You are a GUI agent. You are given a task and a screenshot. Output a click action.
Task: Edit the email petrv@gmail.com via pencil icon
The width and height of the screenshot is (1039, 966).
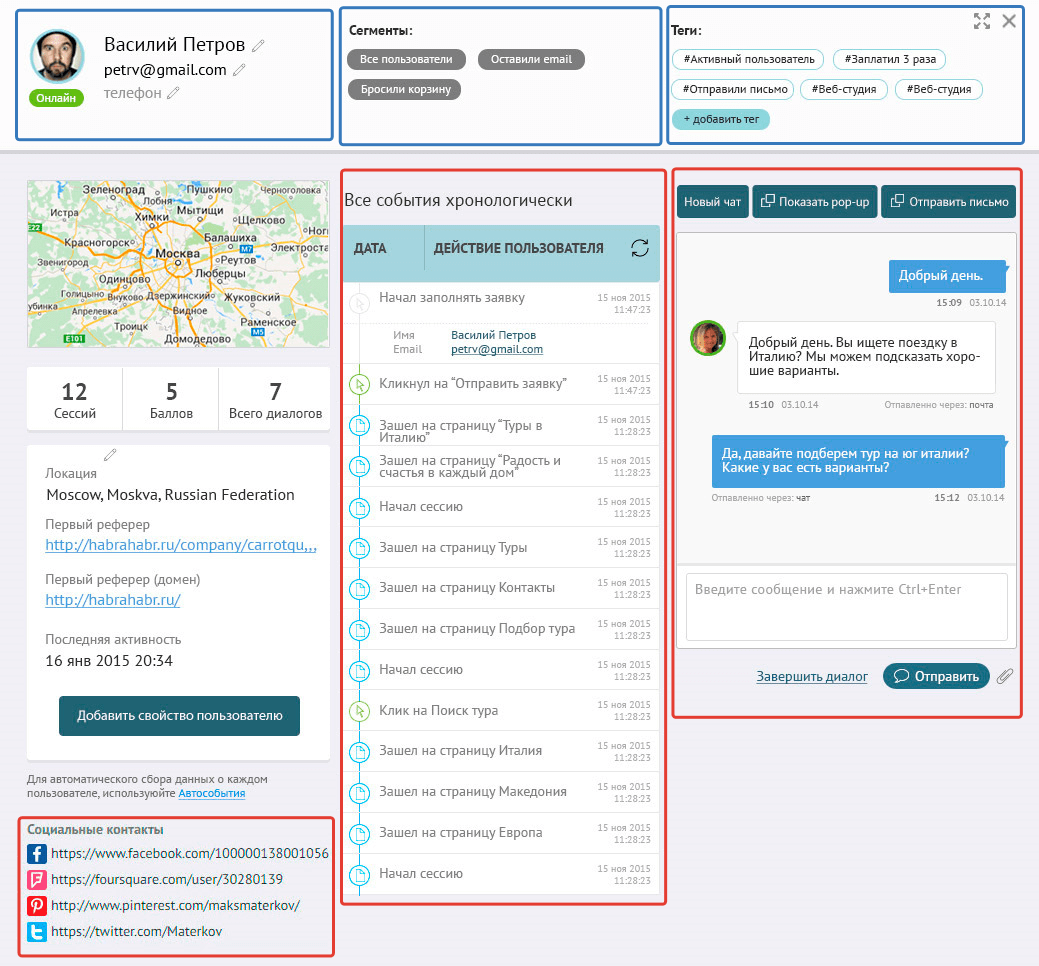[x=239, y=70]
